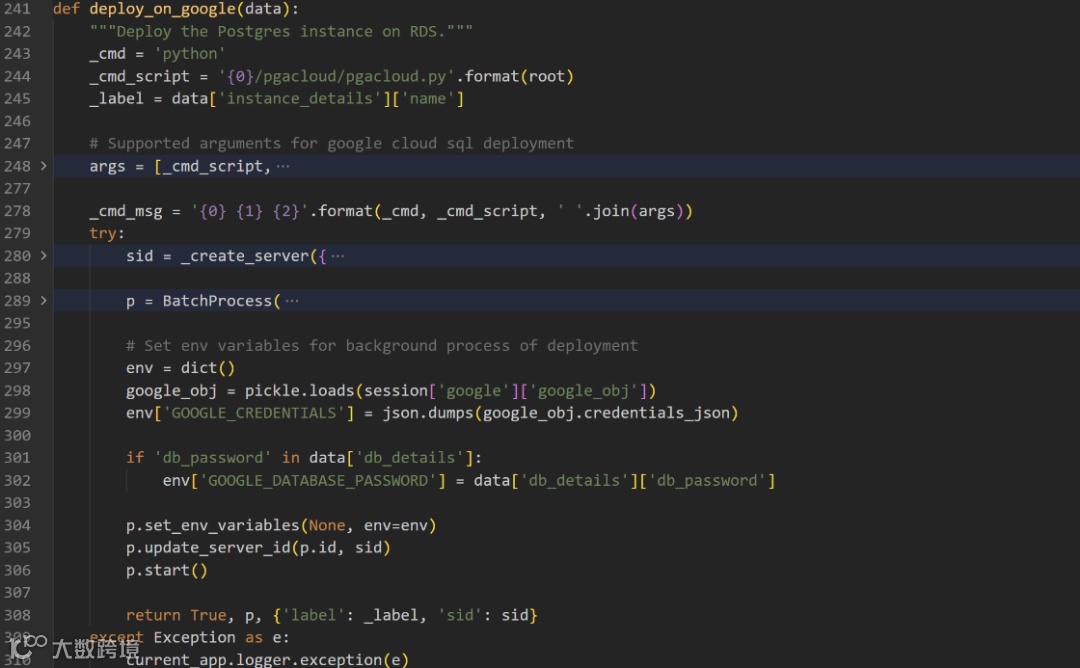Click line number 298 in the gutter
Screen dimensions: 1080x668
[17, 390]
